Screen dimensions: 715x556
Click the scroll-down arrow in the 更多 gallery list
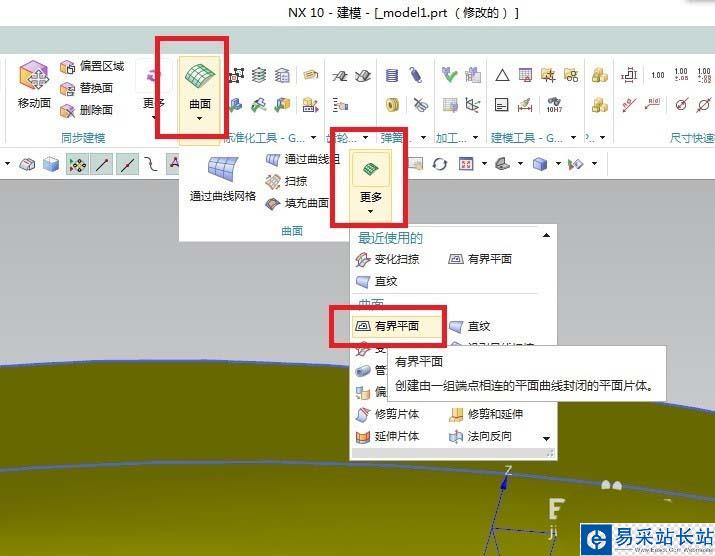click(x=546, y=439)
